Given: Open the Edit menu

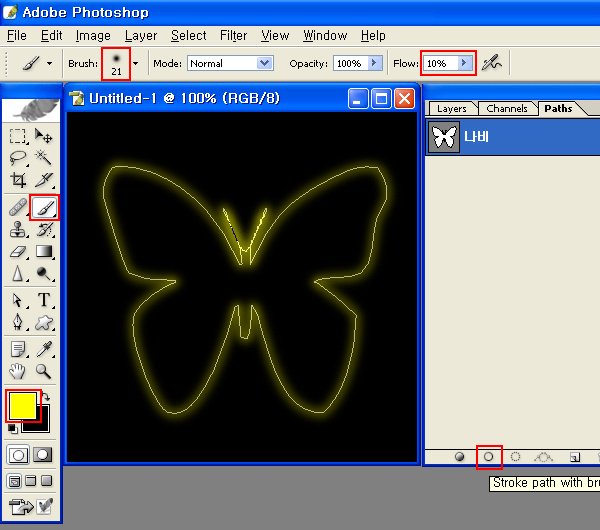Looking at the screenshot, I should [x=51, y=36].
